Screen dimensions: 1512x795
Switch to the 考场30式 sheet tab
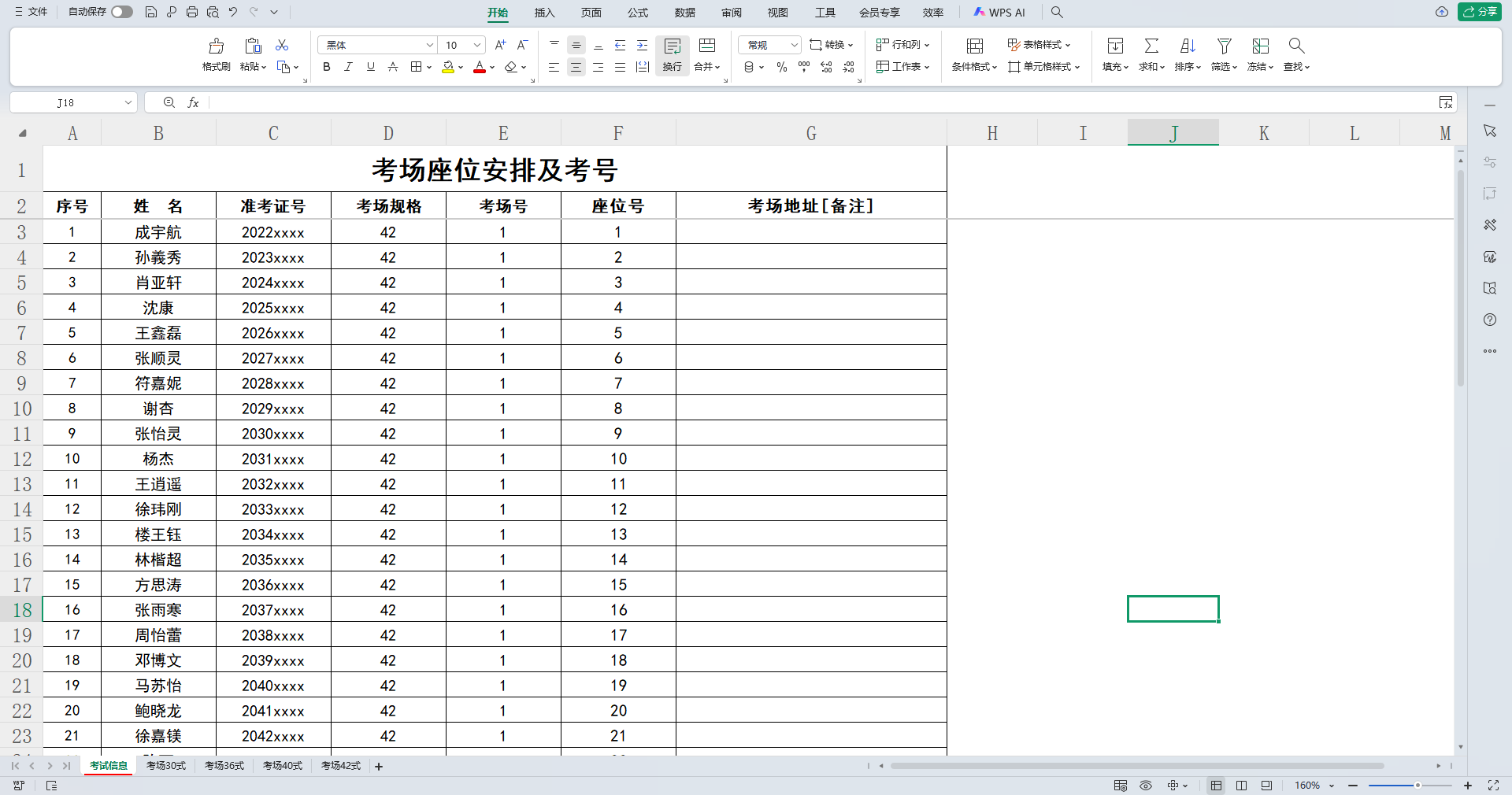166,766
